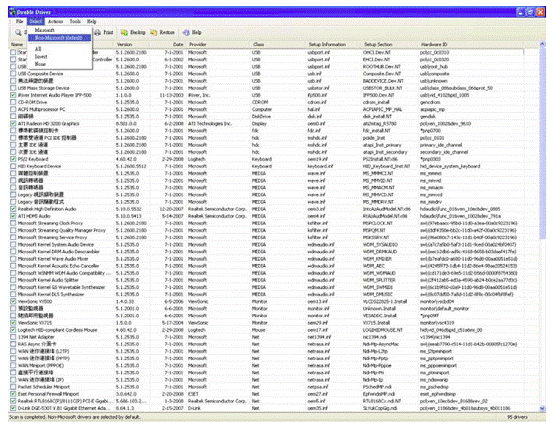Click the ifp500.inf setup information cell
Image resolution: width=554 pixels, height=427 pixels.
pos(317,95)
